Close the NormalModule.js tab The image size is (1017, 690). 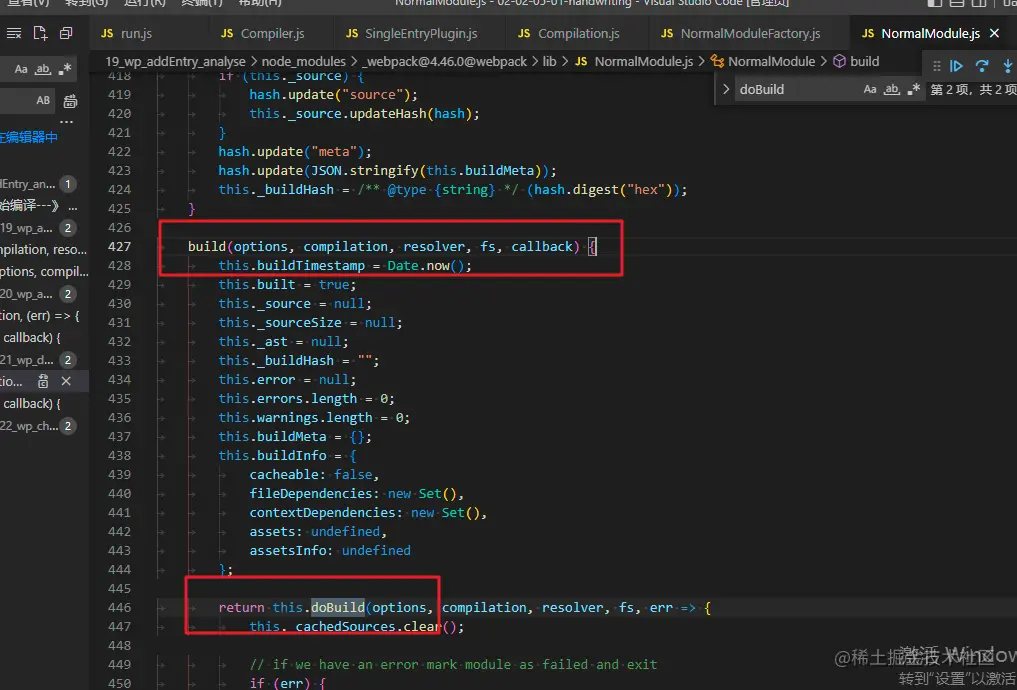(x=994, y=34)
